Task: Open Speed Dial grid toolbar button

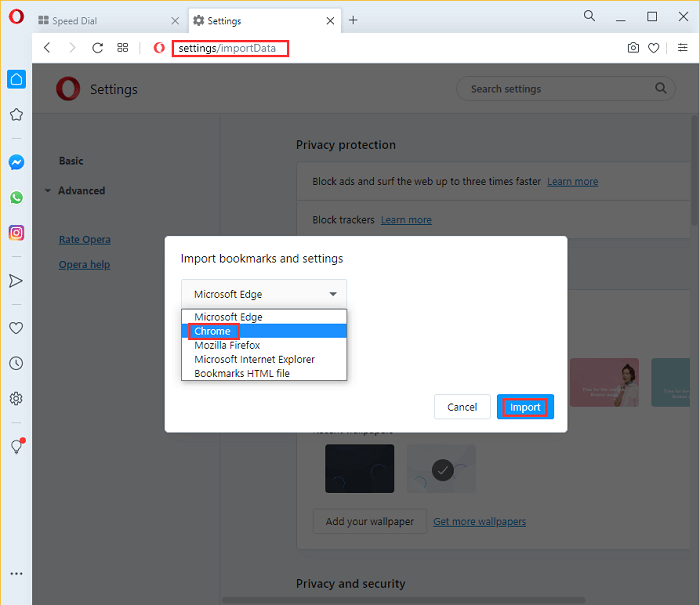Action: pyautogui.click(x=122, y=48)
